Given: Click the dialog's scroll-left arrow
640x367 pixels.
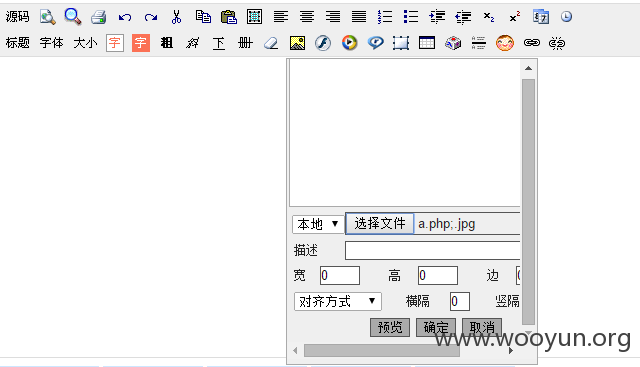Looking at the screenshot, I should pyautogui.click(x=296, y=350).
